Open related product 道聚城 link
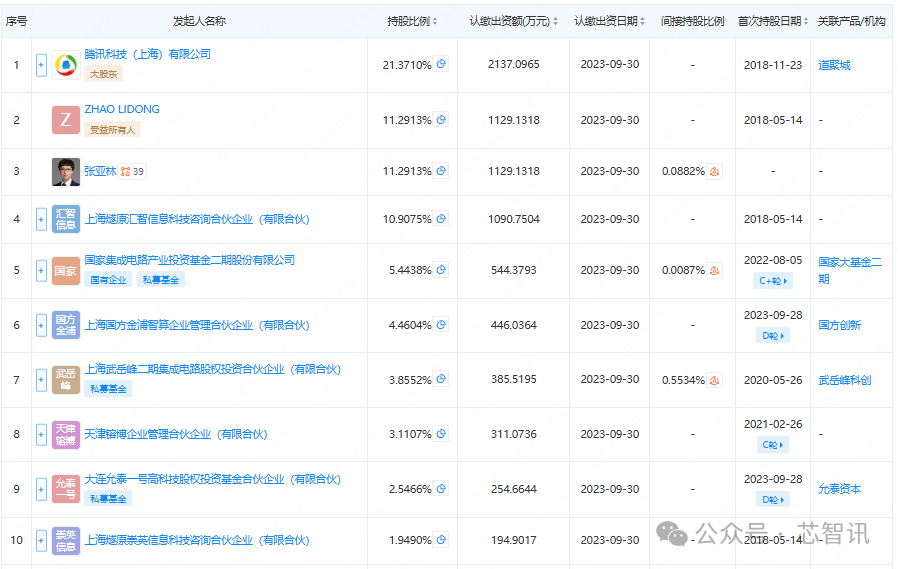This screenshot has width=898, height=569. pyautogui.click(x=834, y=65)
